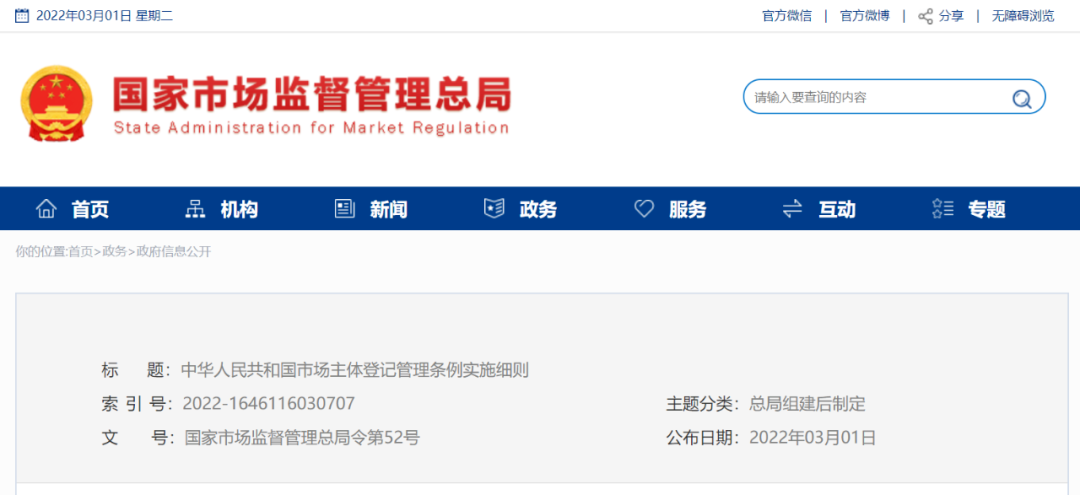Select index number 2022-1646116030707
Image resolution: width=1080 pixels, height=495 pixels.
(269, 403)
